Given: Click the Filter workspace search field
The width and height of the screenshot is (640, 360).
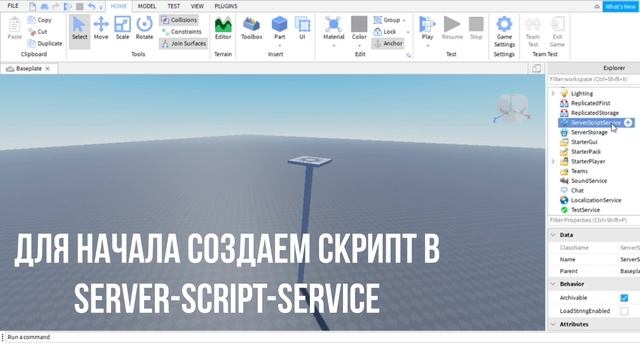Looking at the screenshot, I should 593,79.
